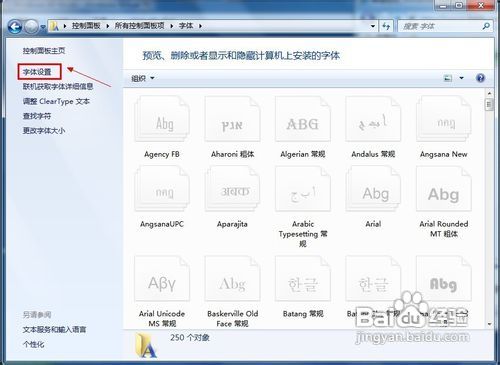
Task: Click the scroll up arrow of font list
Action: coord(489,93)
